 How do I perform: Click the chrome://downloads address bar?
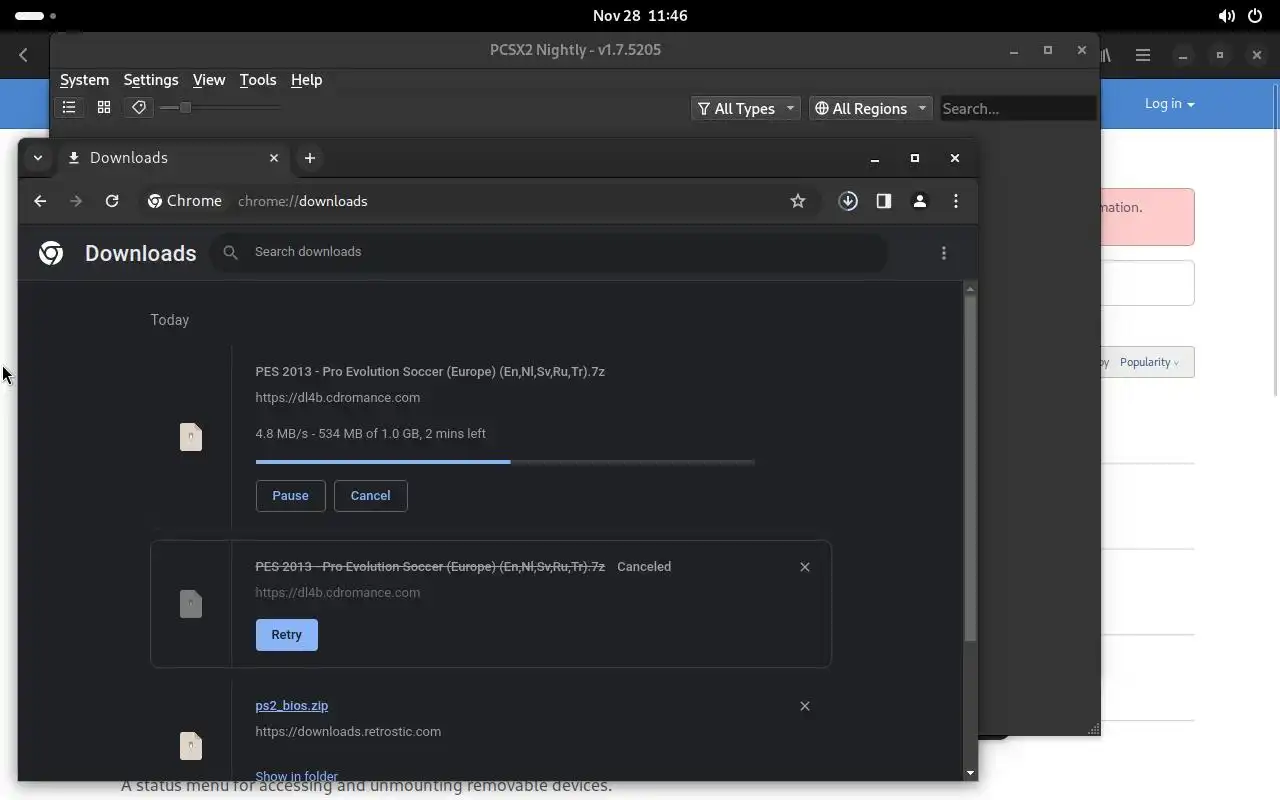point(303,201)
